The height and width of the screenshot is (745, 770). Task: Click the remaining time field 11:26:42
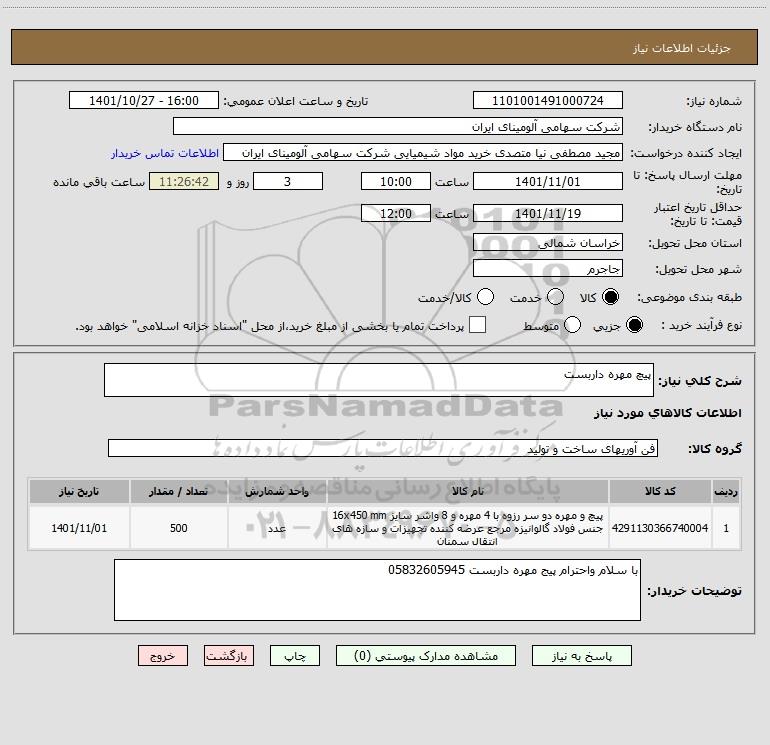184,182
